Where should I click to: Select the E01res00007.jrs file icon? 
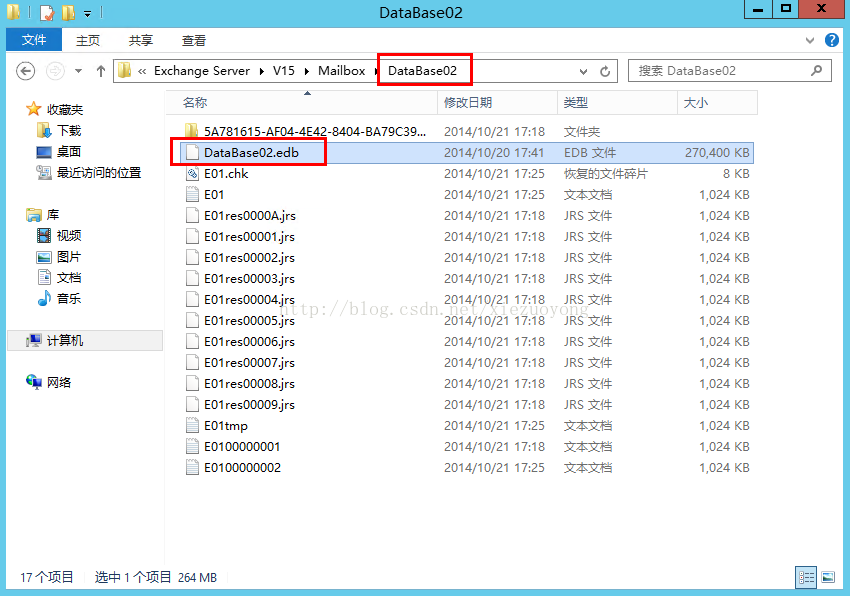coord(192,363)
